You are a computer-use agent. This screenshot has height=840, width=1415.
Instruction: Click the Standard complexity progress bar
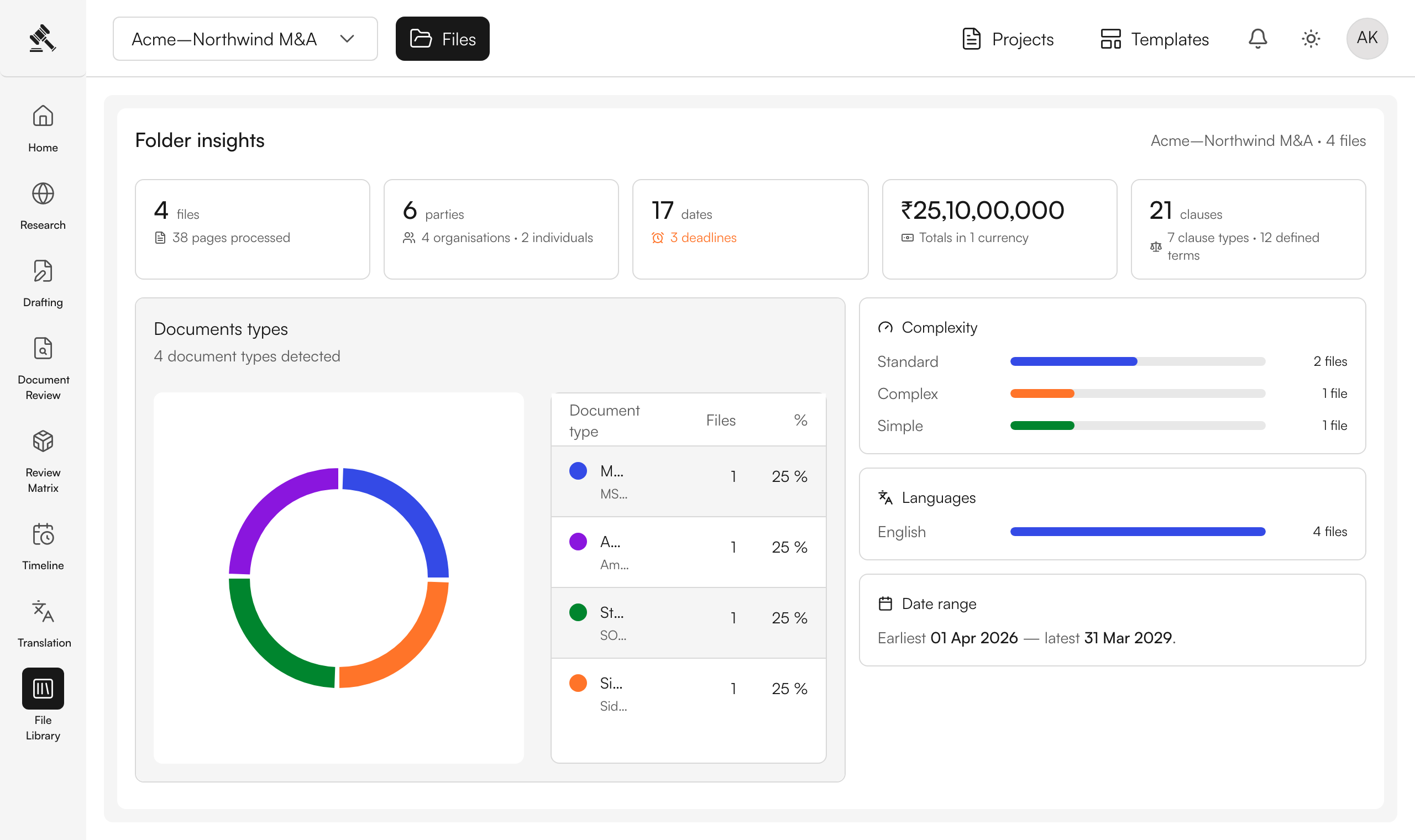pos(1138,361)
